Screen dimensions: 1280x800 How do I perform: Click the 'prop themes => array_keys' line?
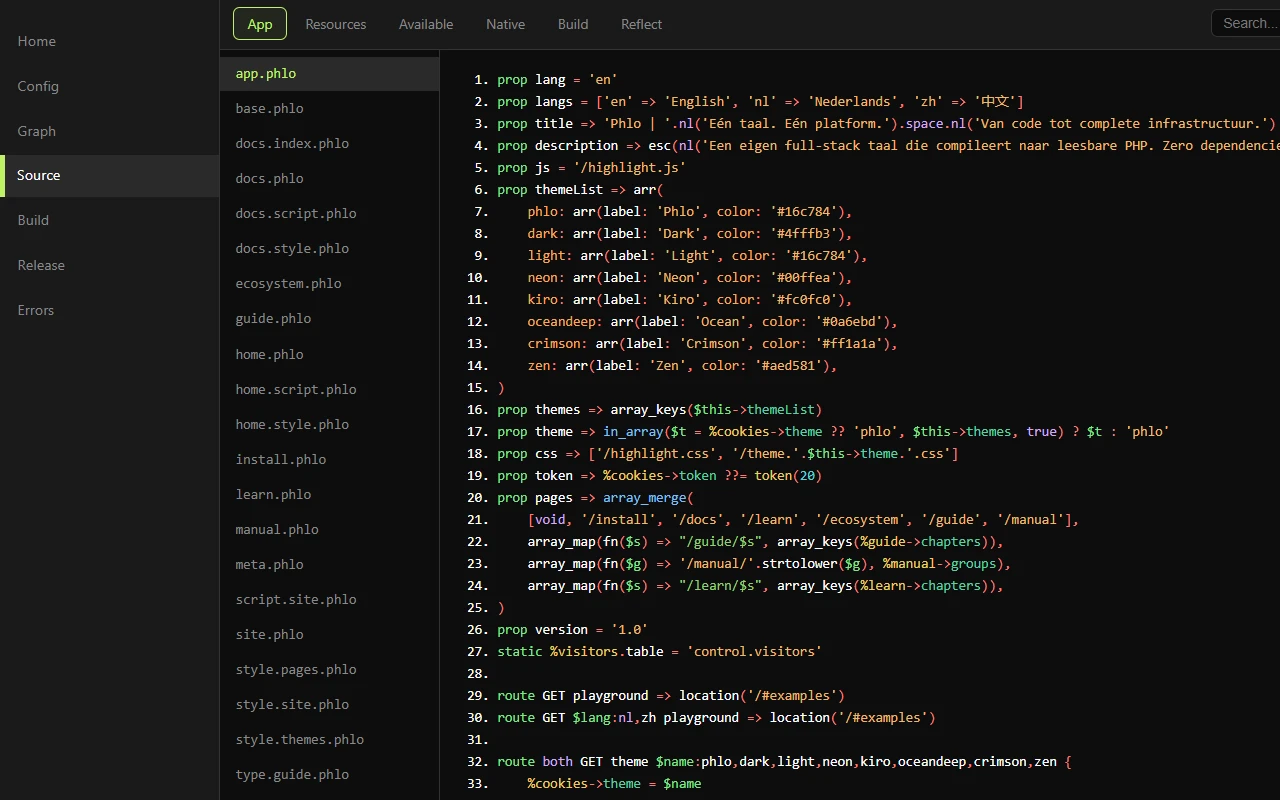[659, 410]
